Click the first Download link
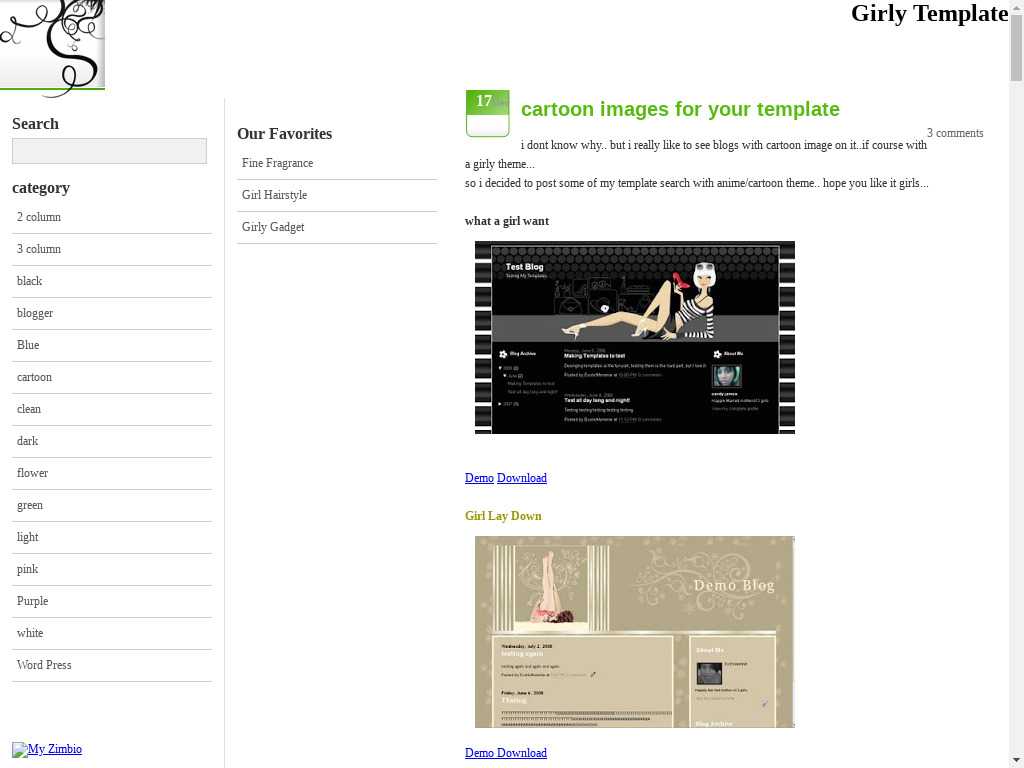 point(522,478)
